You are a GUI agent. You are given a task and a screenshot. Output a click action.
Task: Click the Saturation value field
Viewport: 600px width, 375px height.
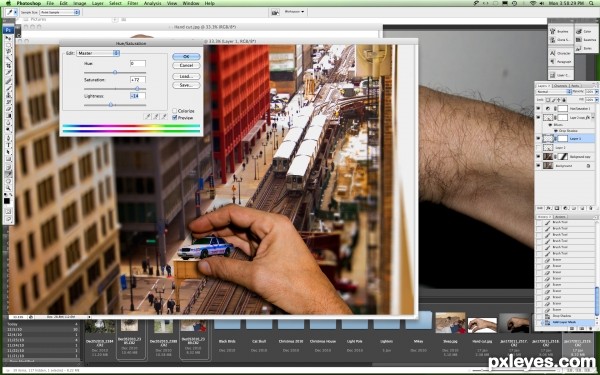point(138,80)
